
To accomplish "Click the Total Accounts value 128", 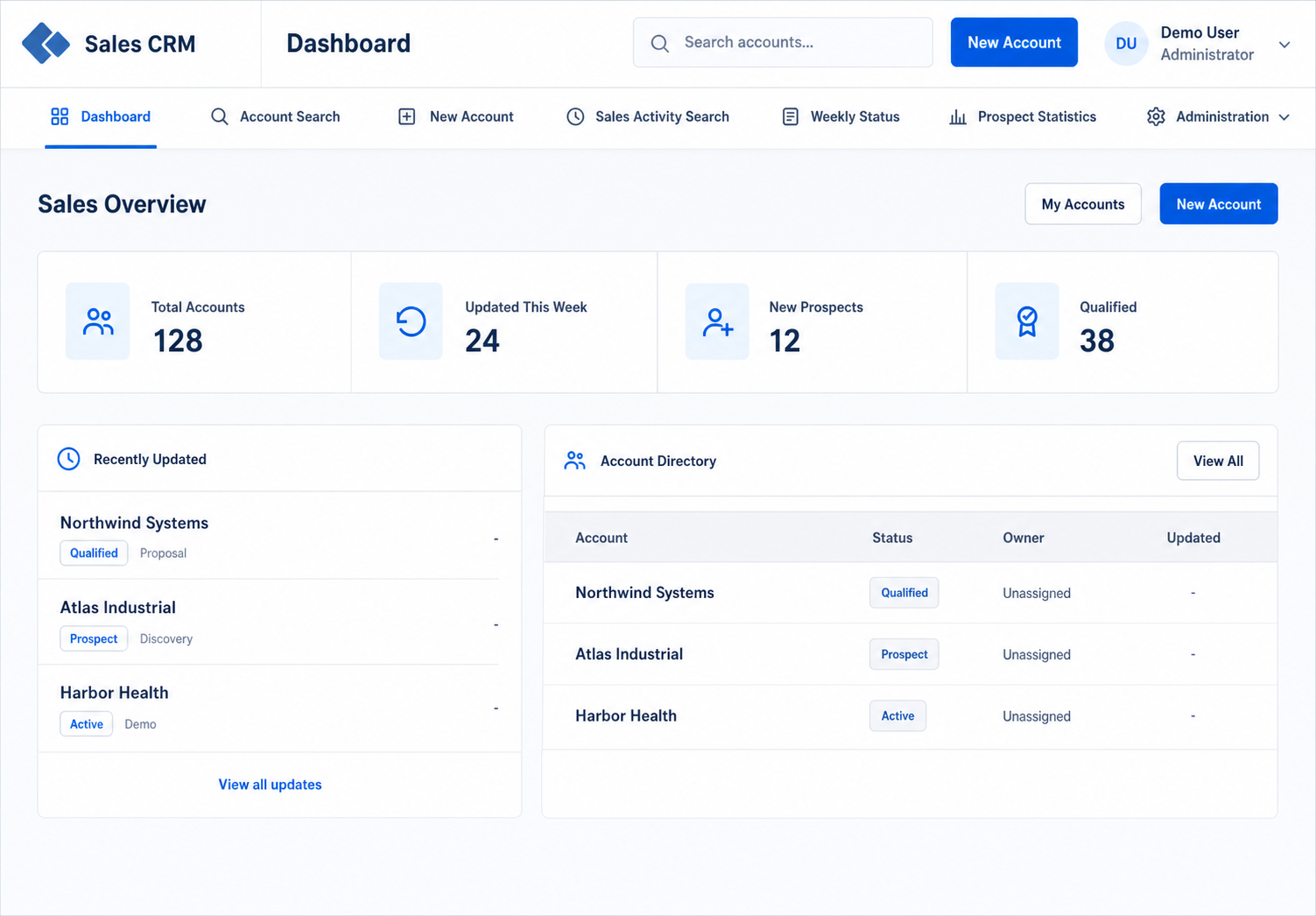I will [x=178, y=341].
